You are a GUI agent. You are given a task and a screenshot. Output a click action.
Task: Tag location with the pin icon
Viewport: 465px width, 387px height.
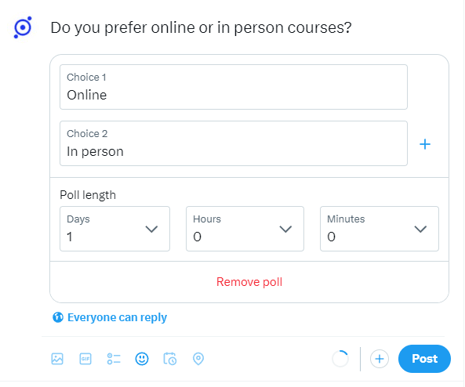(x=198, y=359)
